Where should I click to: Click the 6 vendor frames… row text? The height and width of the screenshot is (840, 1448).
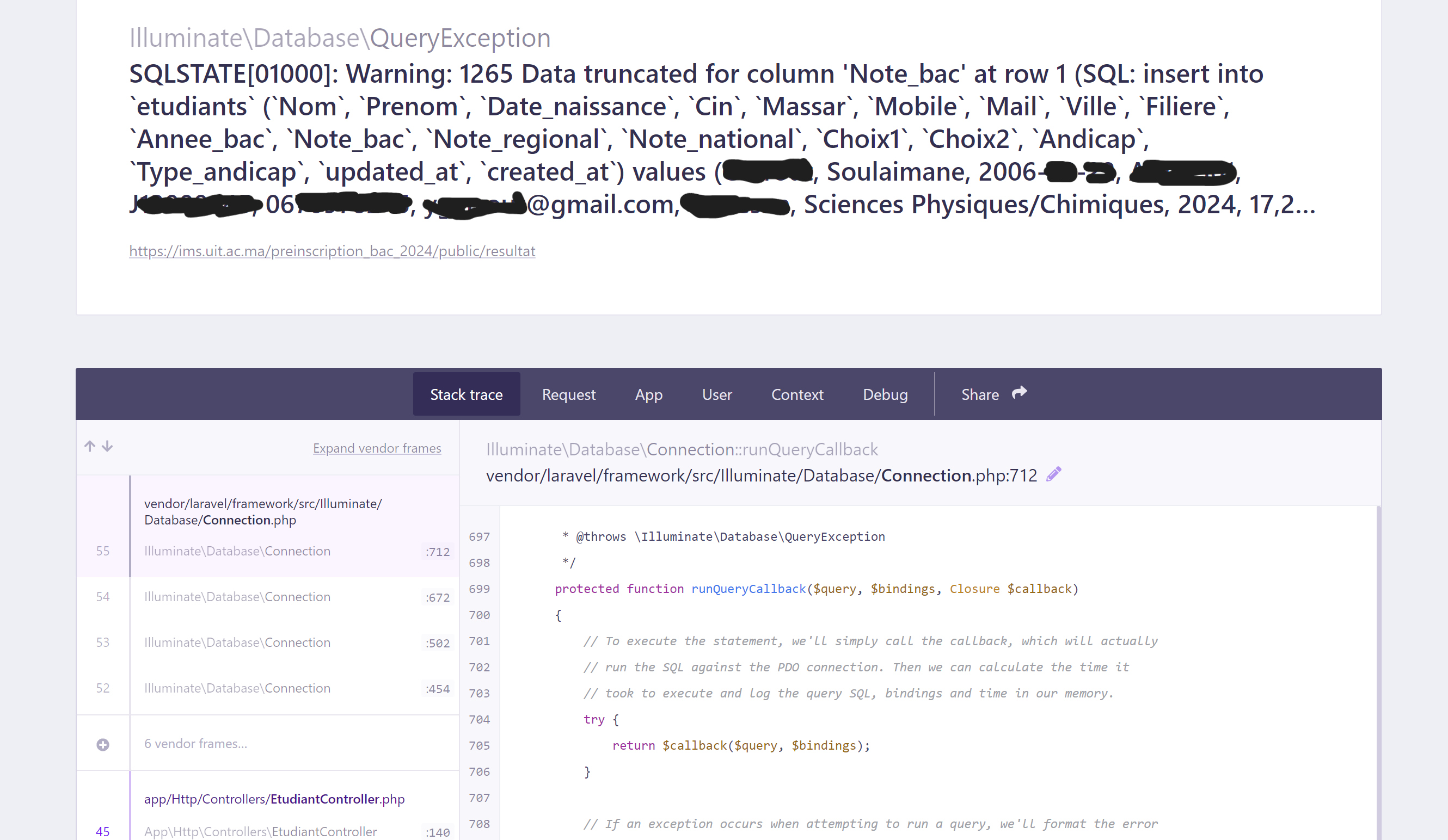[x=195, y=744]
